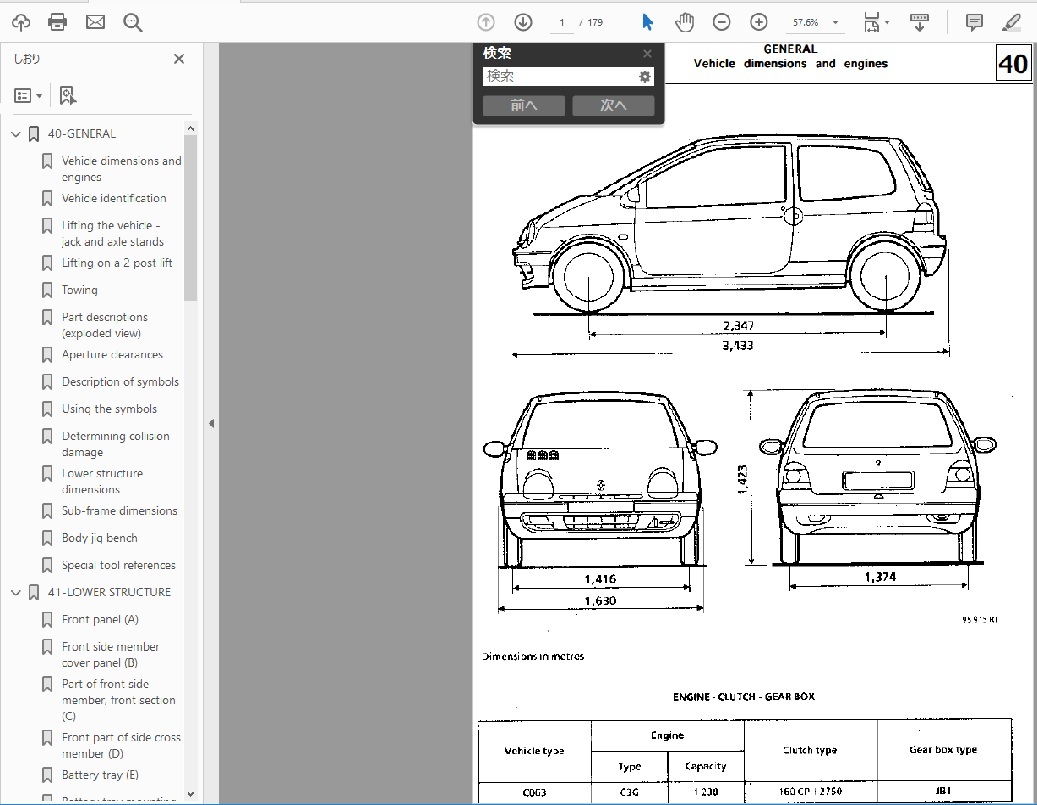This screenshot has width=1037, height=805.
Task: Zoom out with the minus icon
Action: [x=722, y=22]
